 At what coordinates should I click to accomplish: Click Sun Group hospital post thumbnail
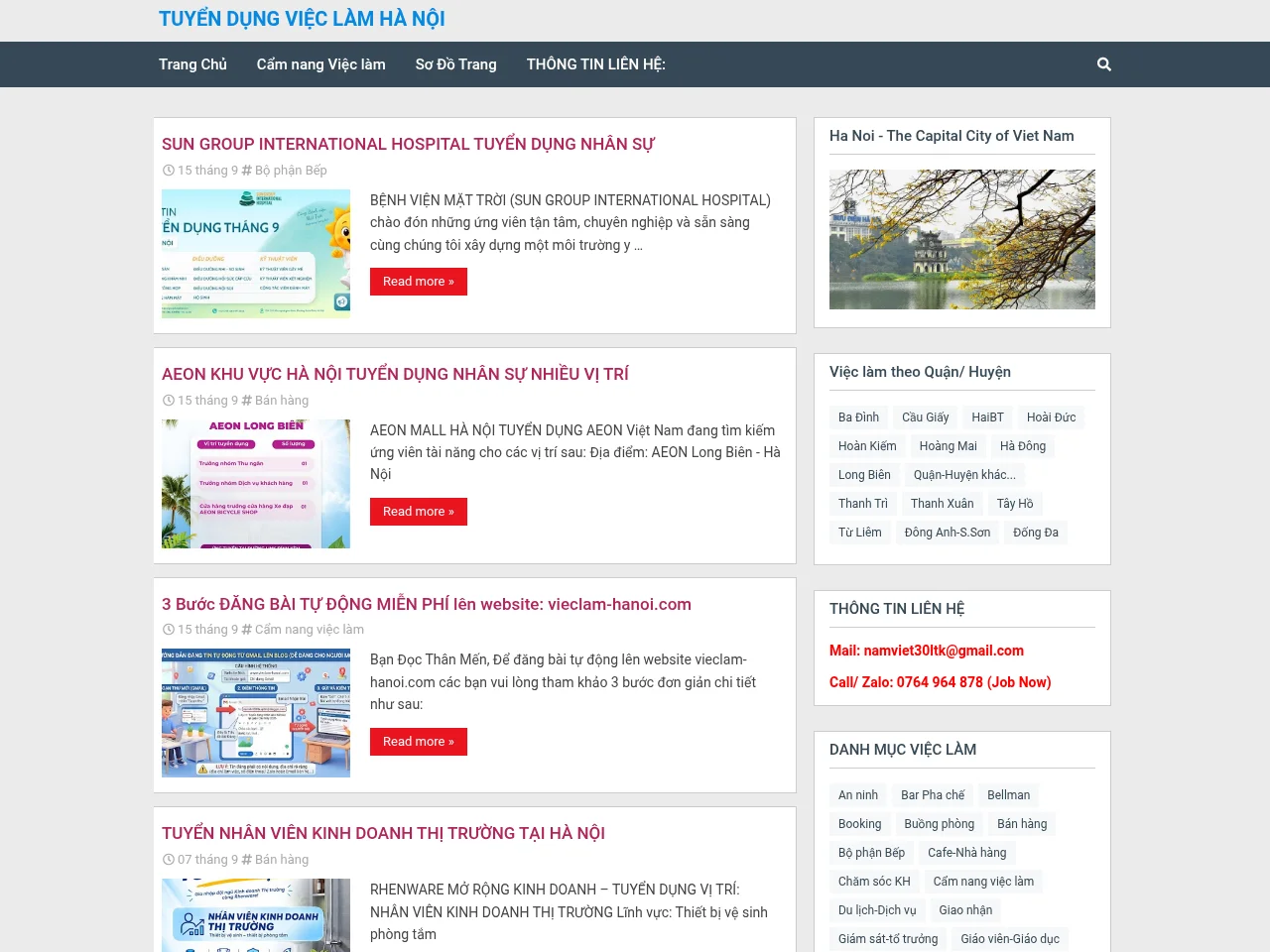[x=256, y=254]
